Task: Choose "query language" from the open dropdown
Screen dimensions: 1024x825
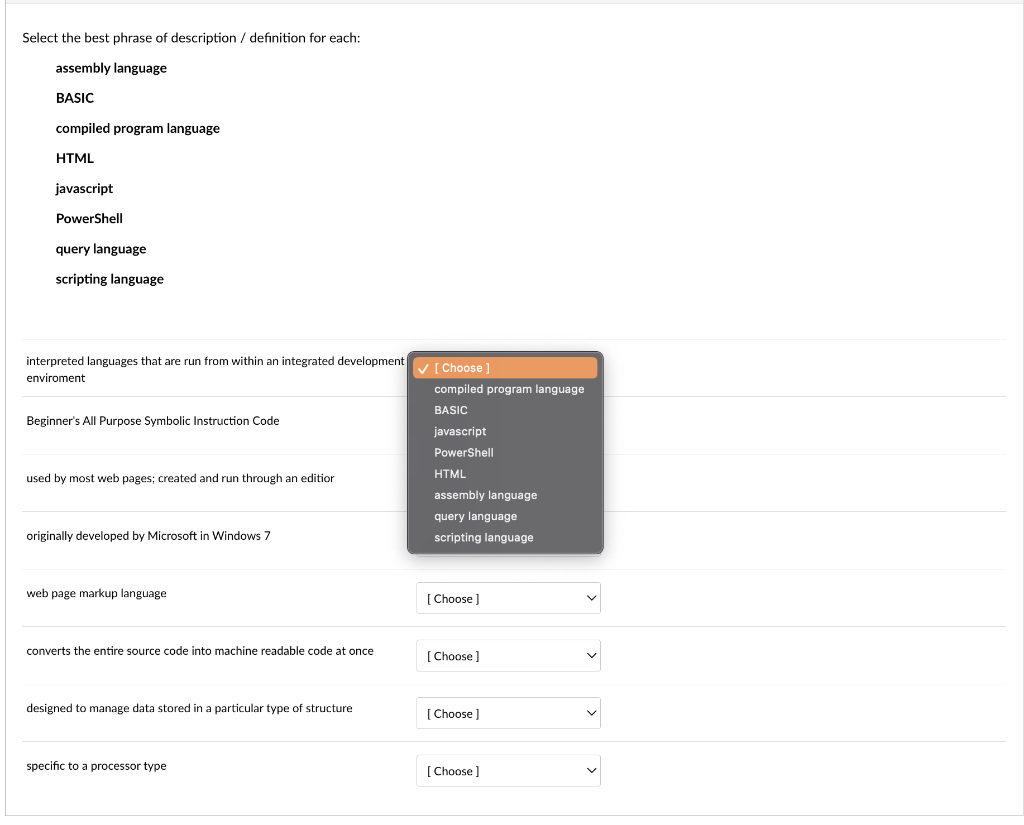Action: (476, 516)
